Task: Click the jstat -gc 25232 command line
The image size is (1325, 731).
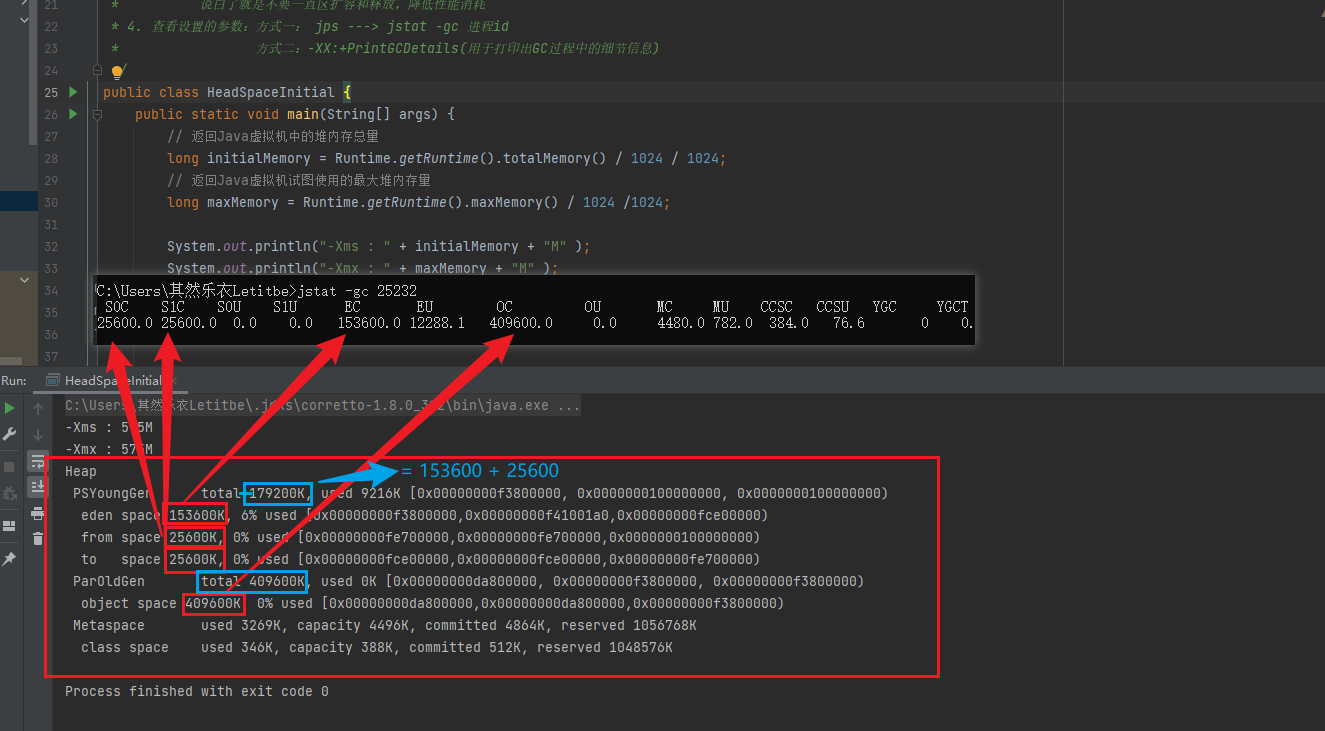Action: [257, 290]
